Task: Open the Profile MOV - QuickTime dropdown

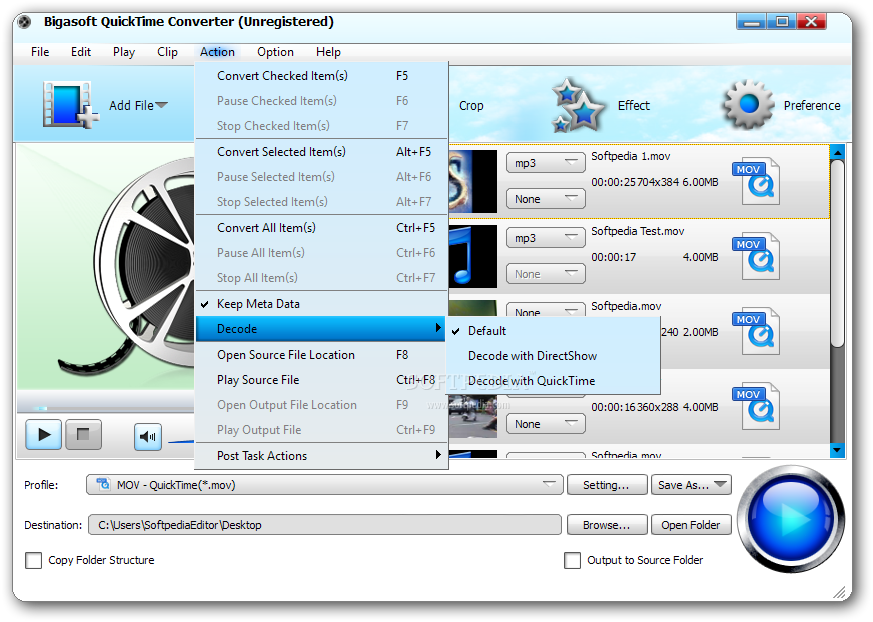Action: pyautogui.click(x=325, y=485)
